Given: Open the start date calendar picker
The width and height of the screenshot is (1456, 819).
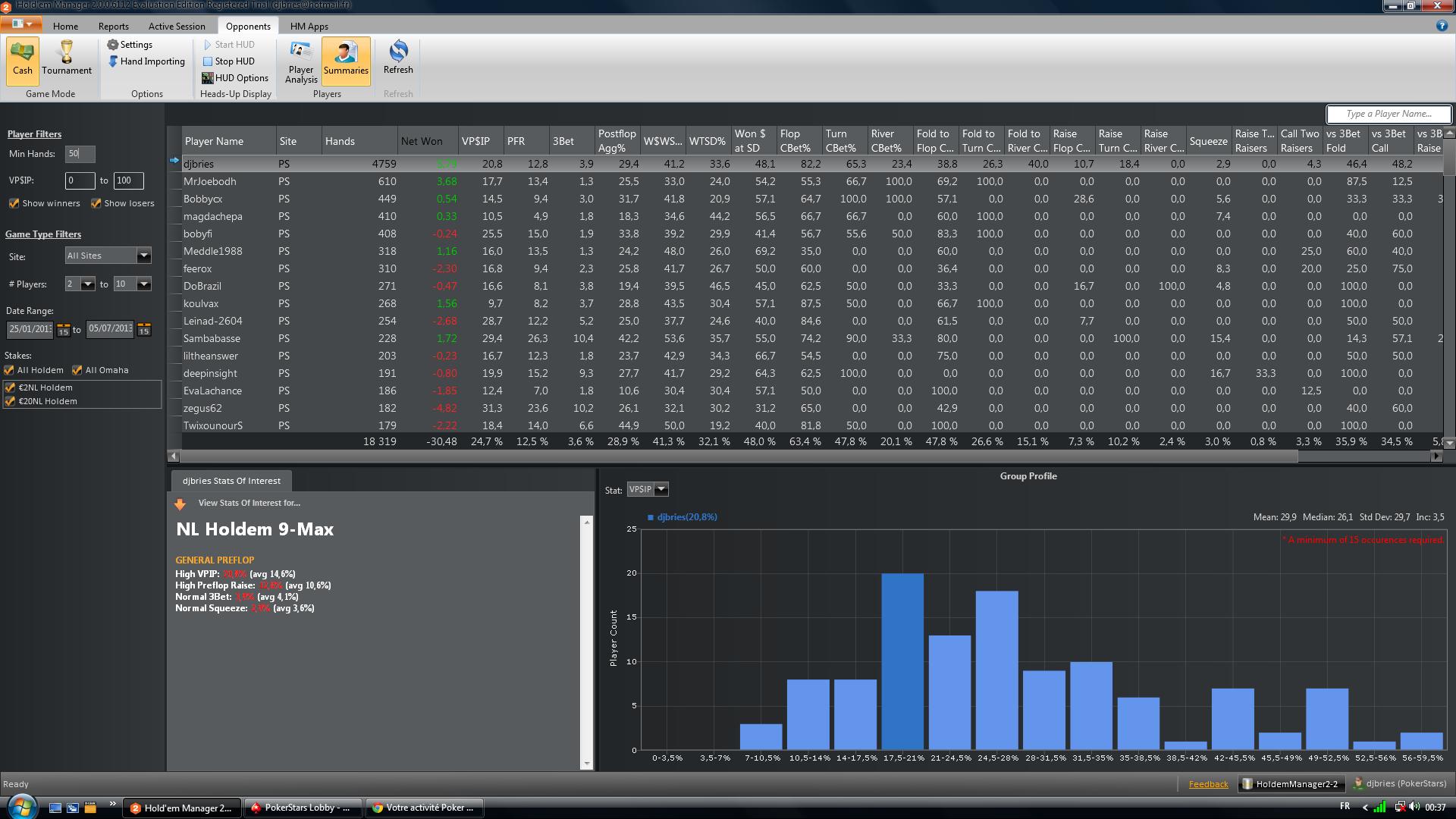Looking at the screenshot, I should point(64,330).
